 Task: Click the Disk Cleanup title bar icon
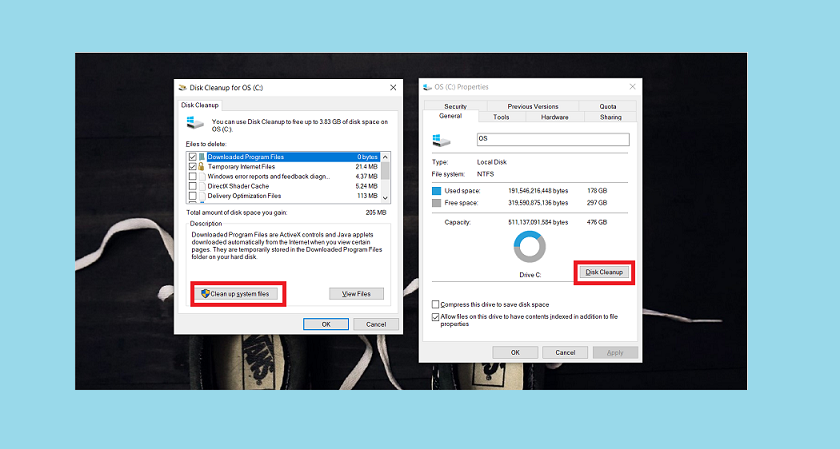point(182,87)
